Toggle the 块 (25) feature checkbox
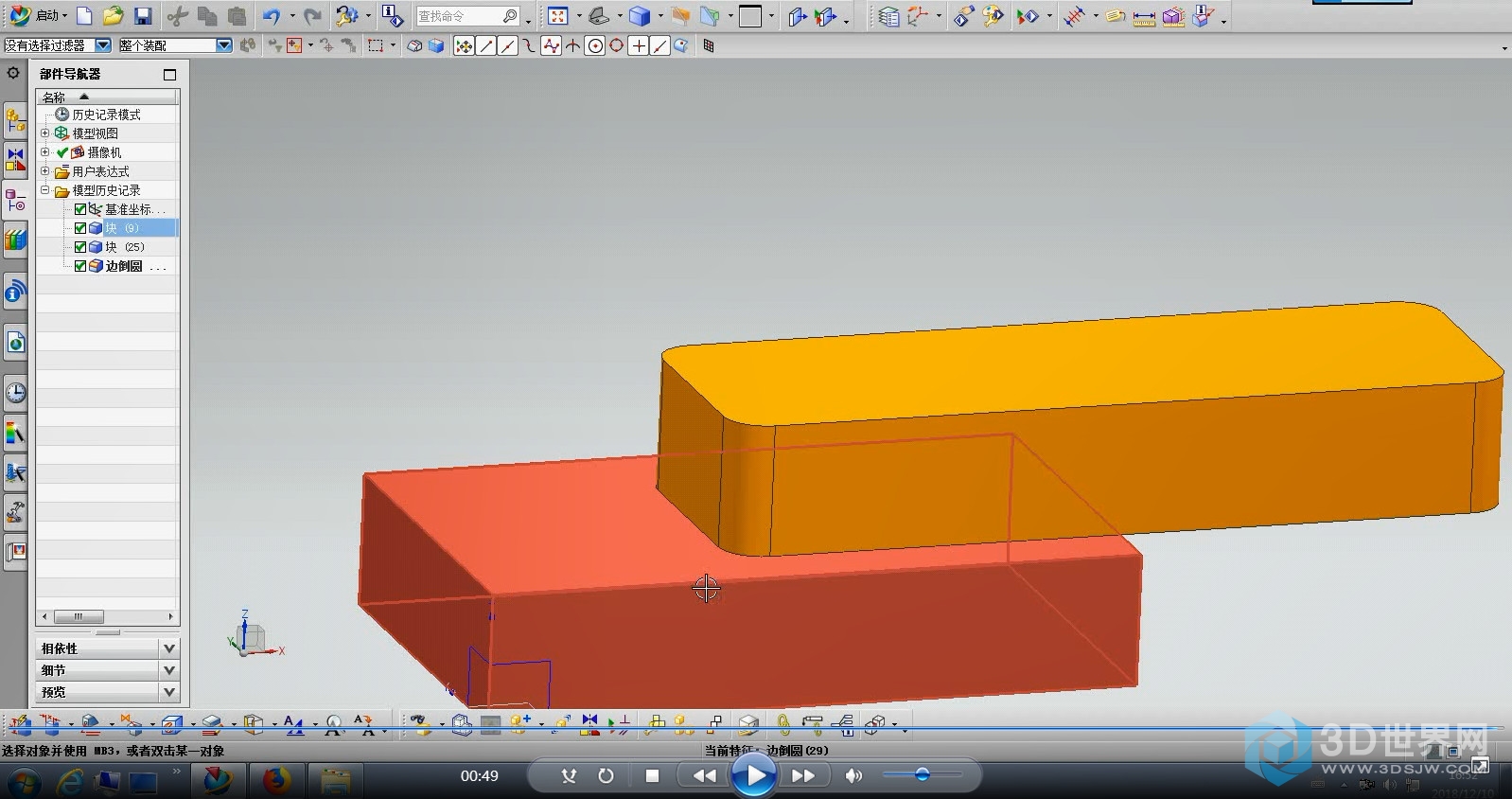Screen dimensions: 1512x799 pos(80,247)
